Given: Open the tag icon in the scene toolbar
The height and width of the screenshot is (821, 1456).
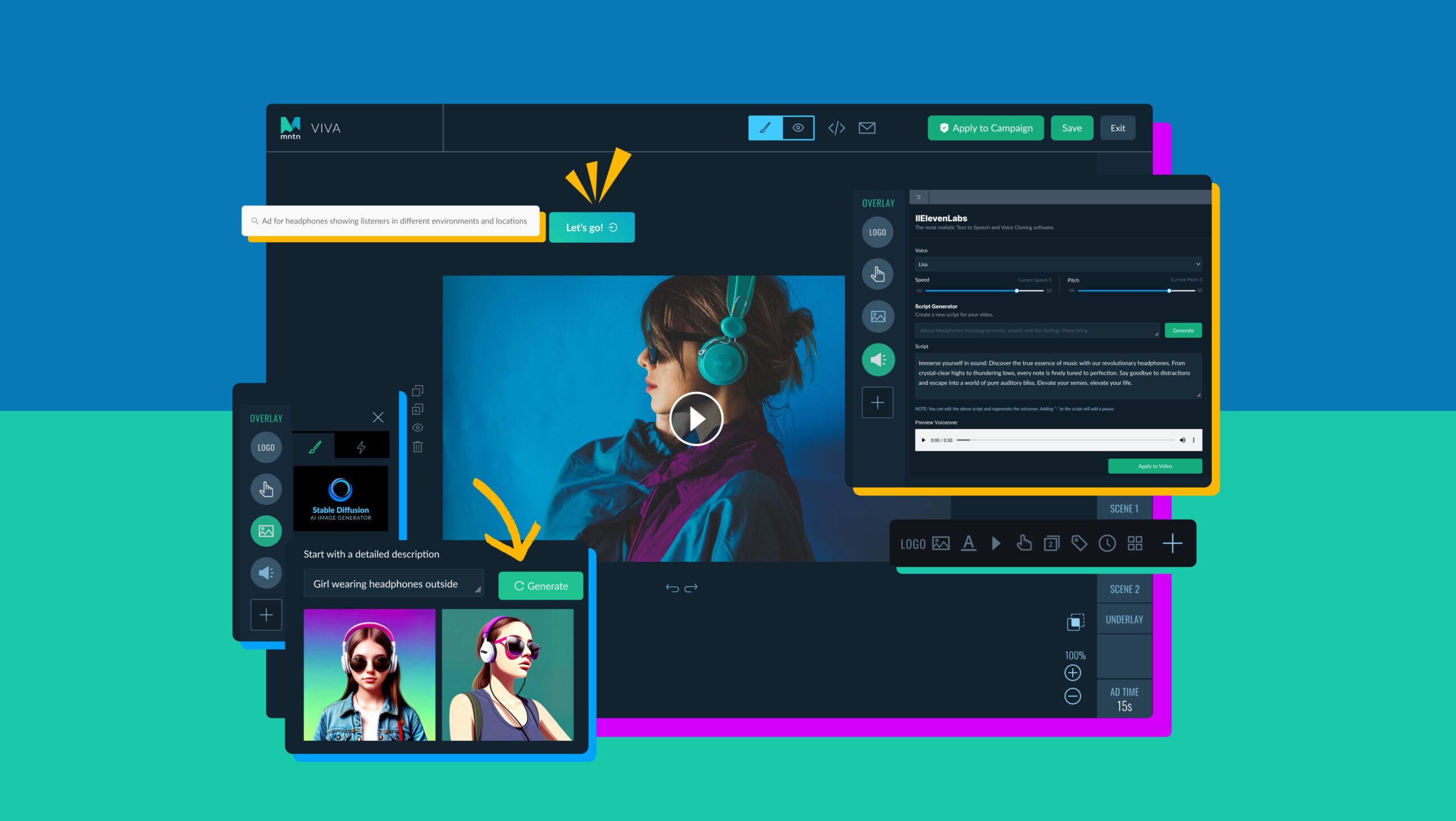Looking at the screenshot, I should tap(1079, 544).
